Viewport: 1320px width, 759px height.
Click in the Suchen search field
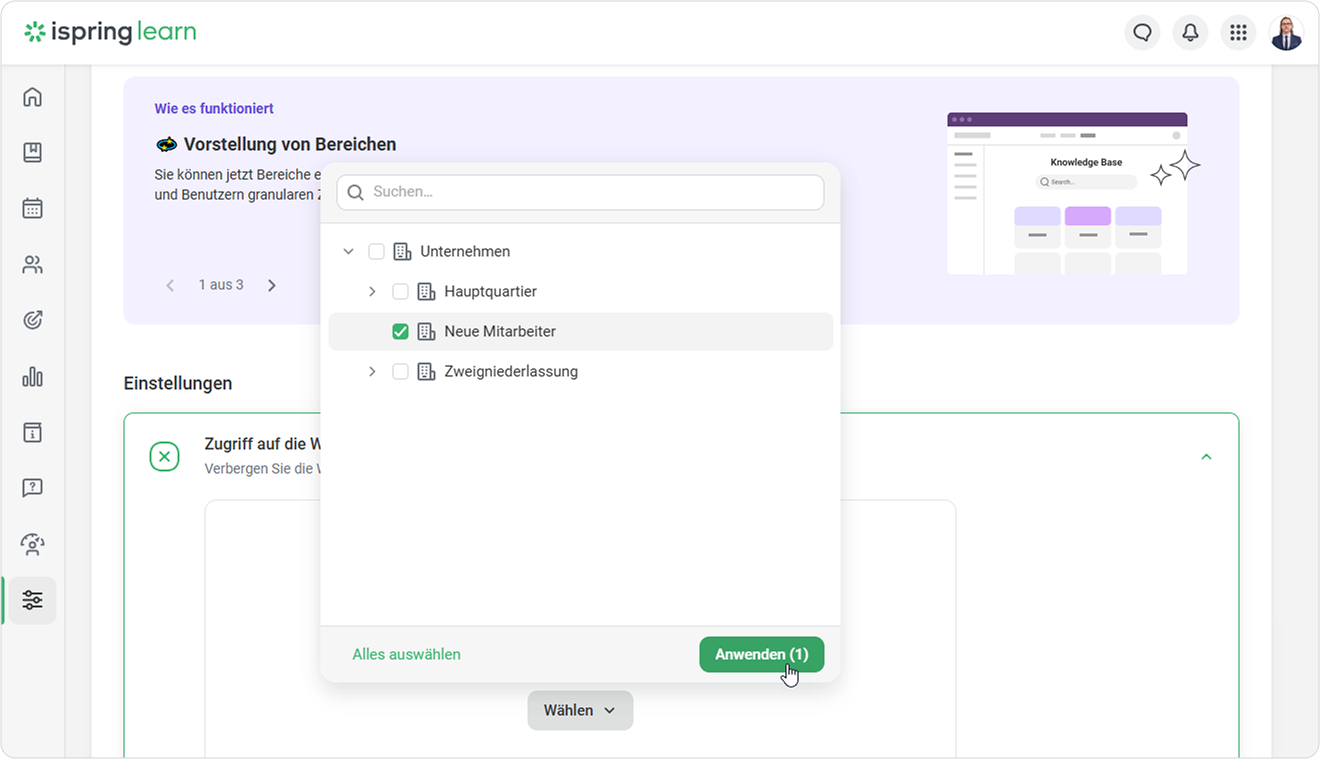[x=580, y=192]
